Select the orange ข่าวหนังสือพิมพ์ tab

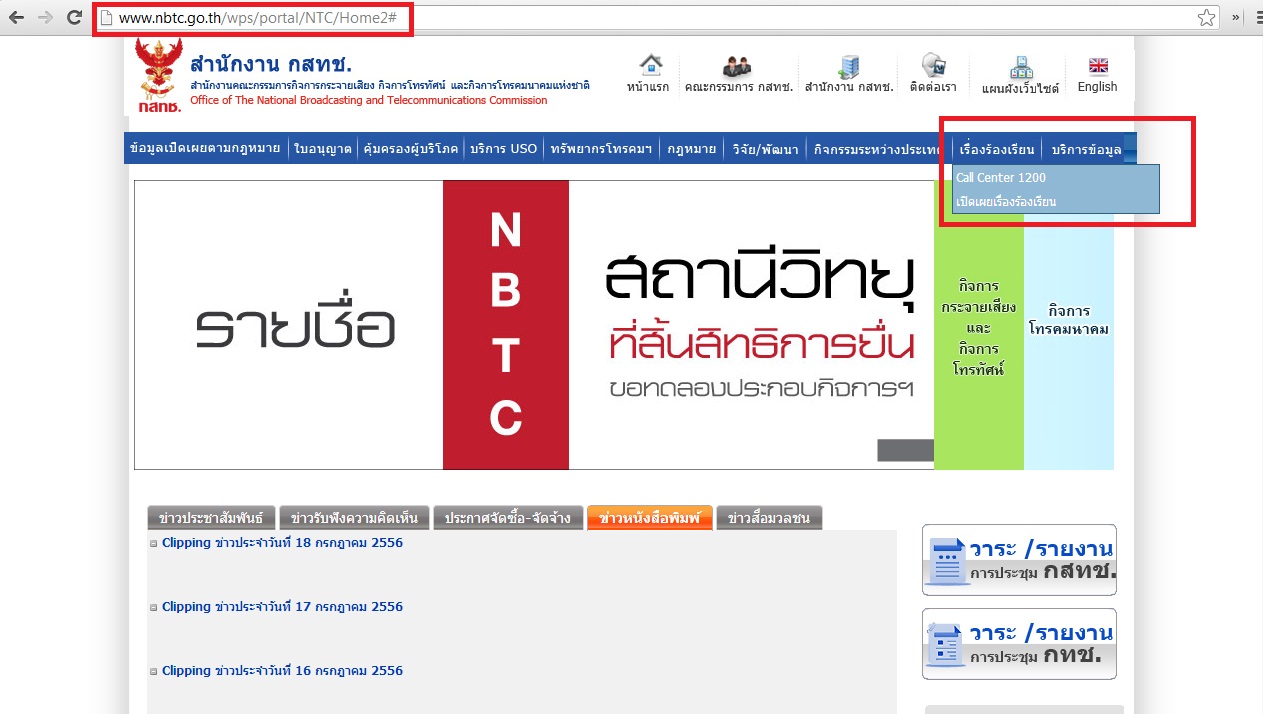(650, 518)
